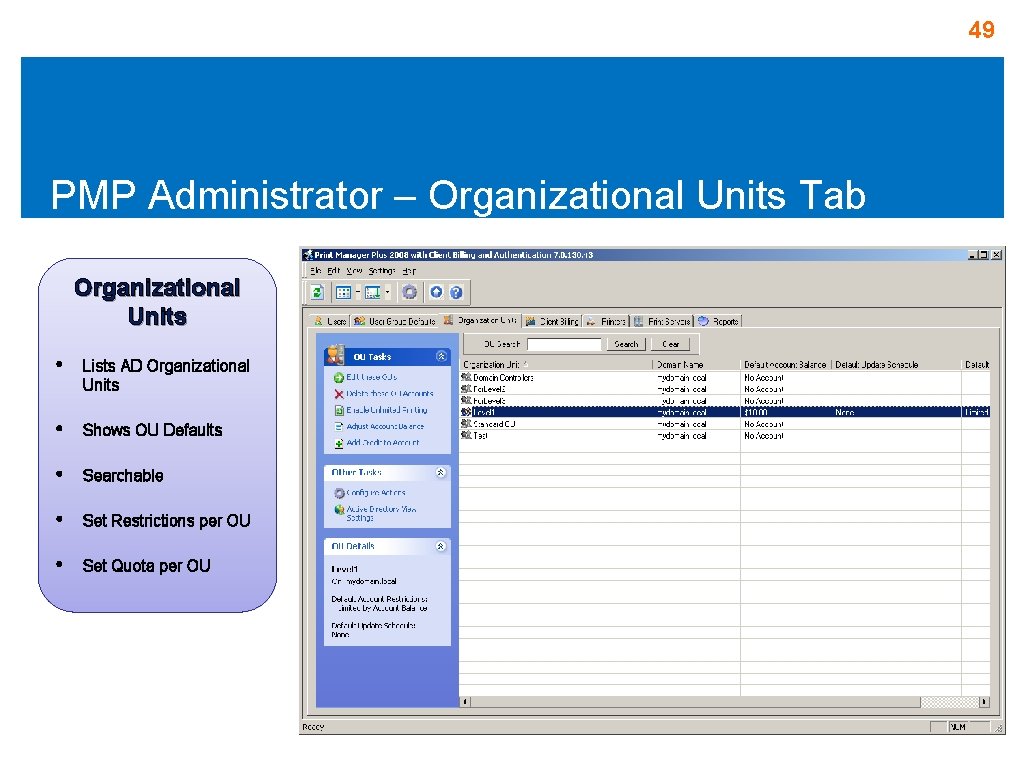Collapse the Other Tasks panel
The width and height of the screenshot is (1024, 768).
point(441,472)
